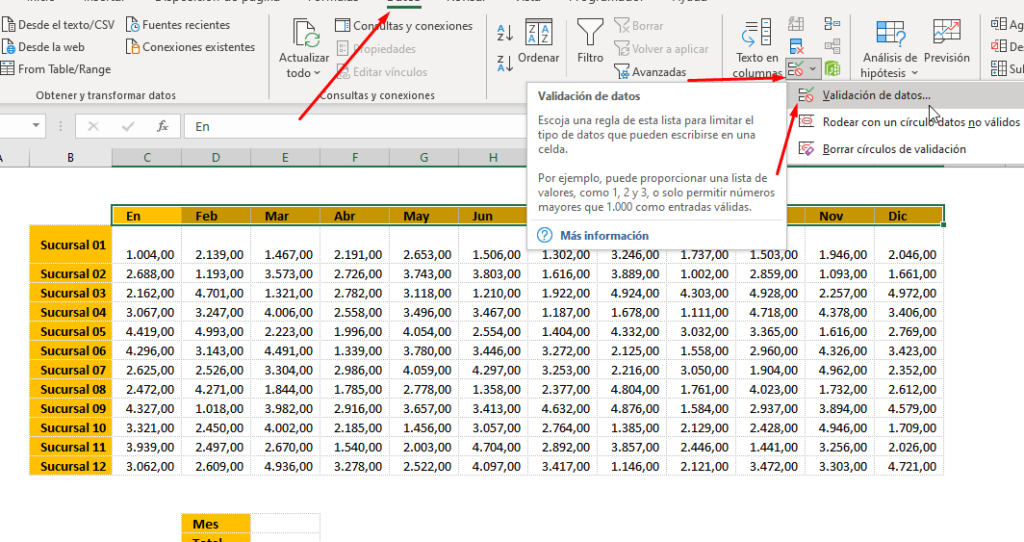Select the En month header cell
The image size is (1024, 542).
point(147,215)
